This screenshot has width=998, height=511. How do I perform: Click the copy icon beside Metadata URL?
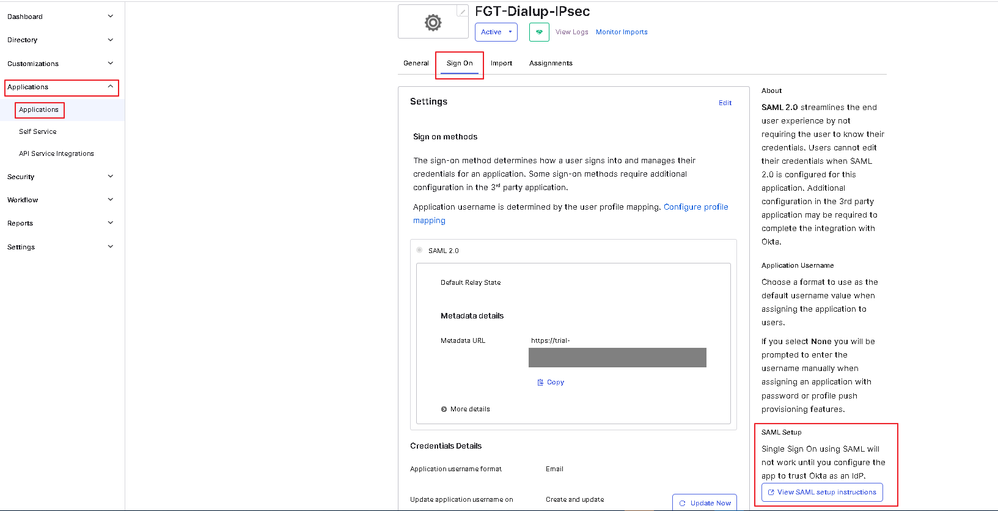(540, 382)
